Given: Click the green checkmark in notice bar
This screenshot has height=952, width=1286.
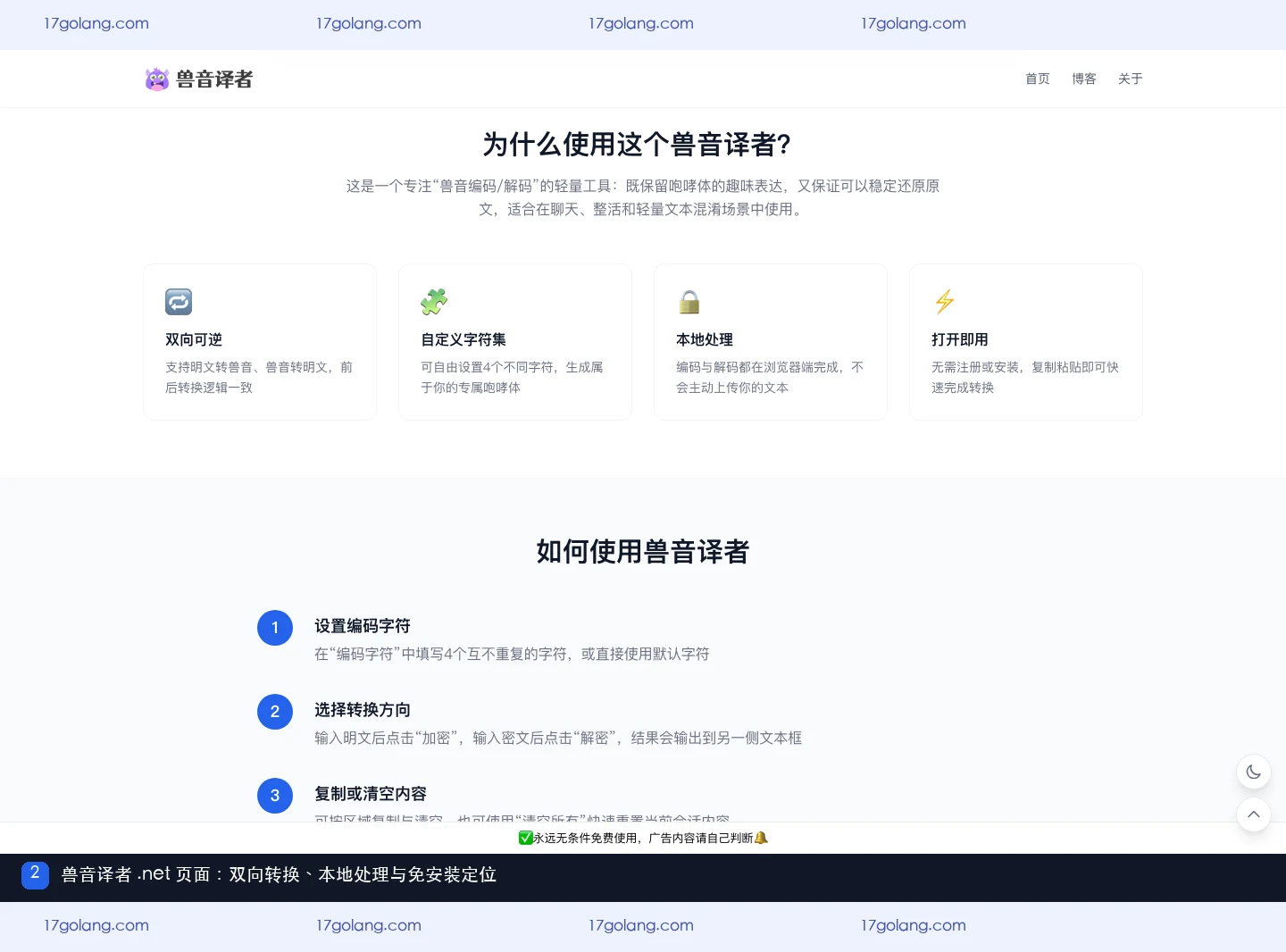Looking at the screenshot, I should click(x=525, y=838).
